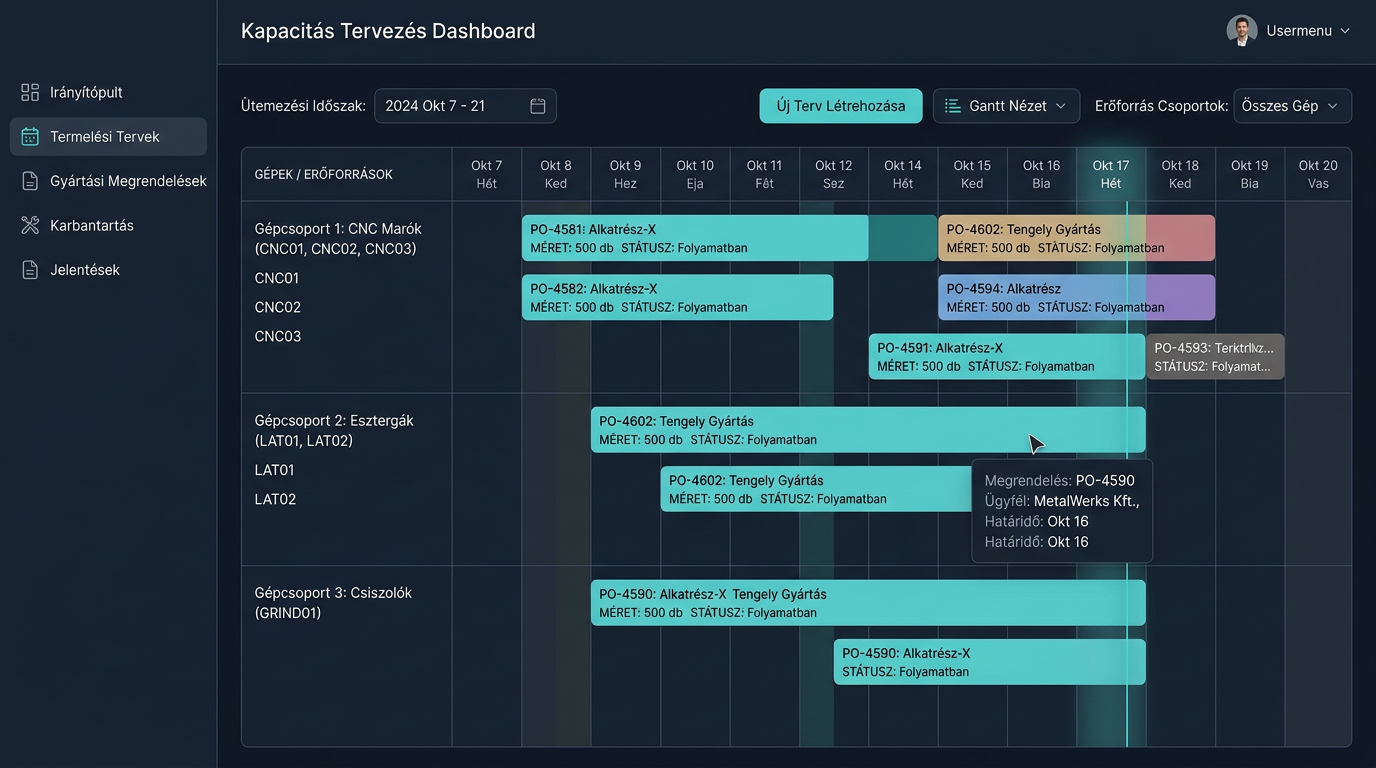This screenshot has width=1376, height=768.
Task: Select the blue-purple PO-4594 Alkatrész bar
Action: coord(1076,297)
